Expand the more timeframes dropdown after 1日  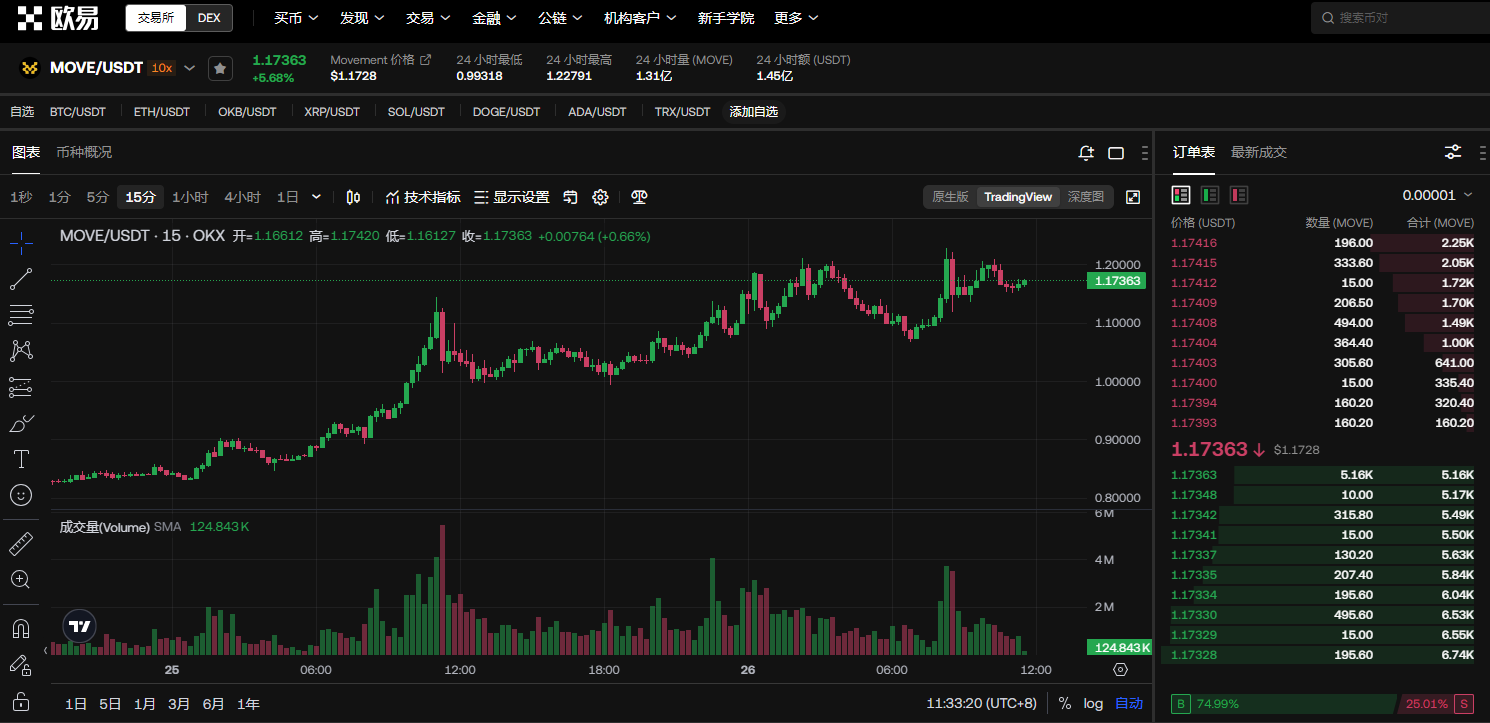coord(317,197)
